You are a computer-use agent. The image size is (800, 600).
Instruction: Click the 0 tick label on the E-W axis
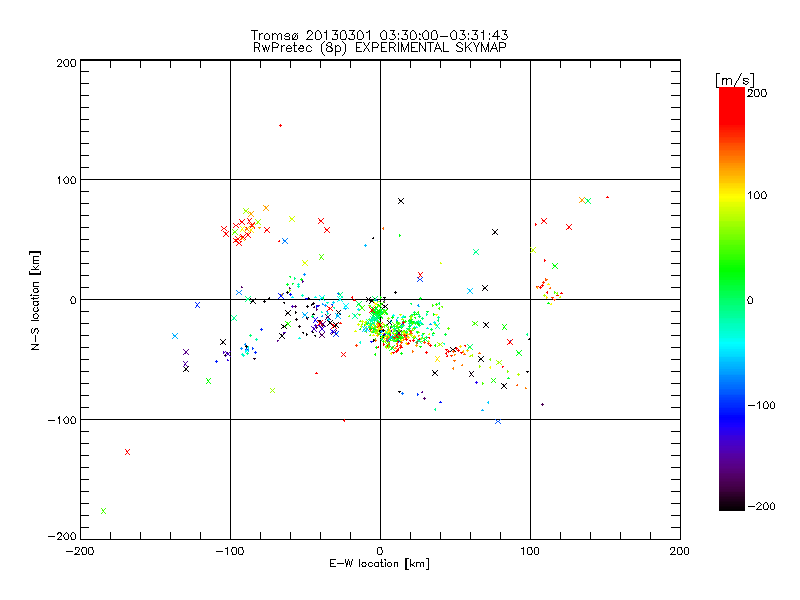pyautogui.click(x=380, y=551)
